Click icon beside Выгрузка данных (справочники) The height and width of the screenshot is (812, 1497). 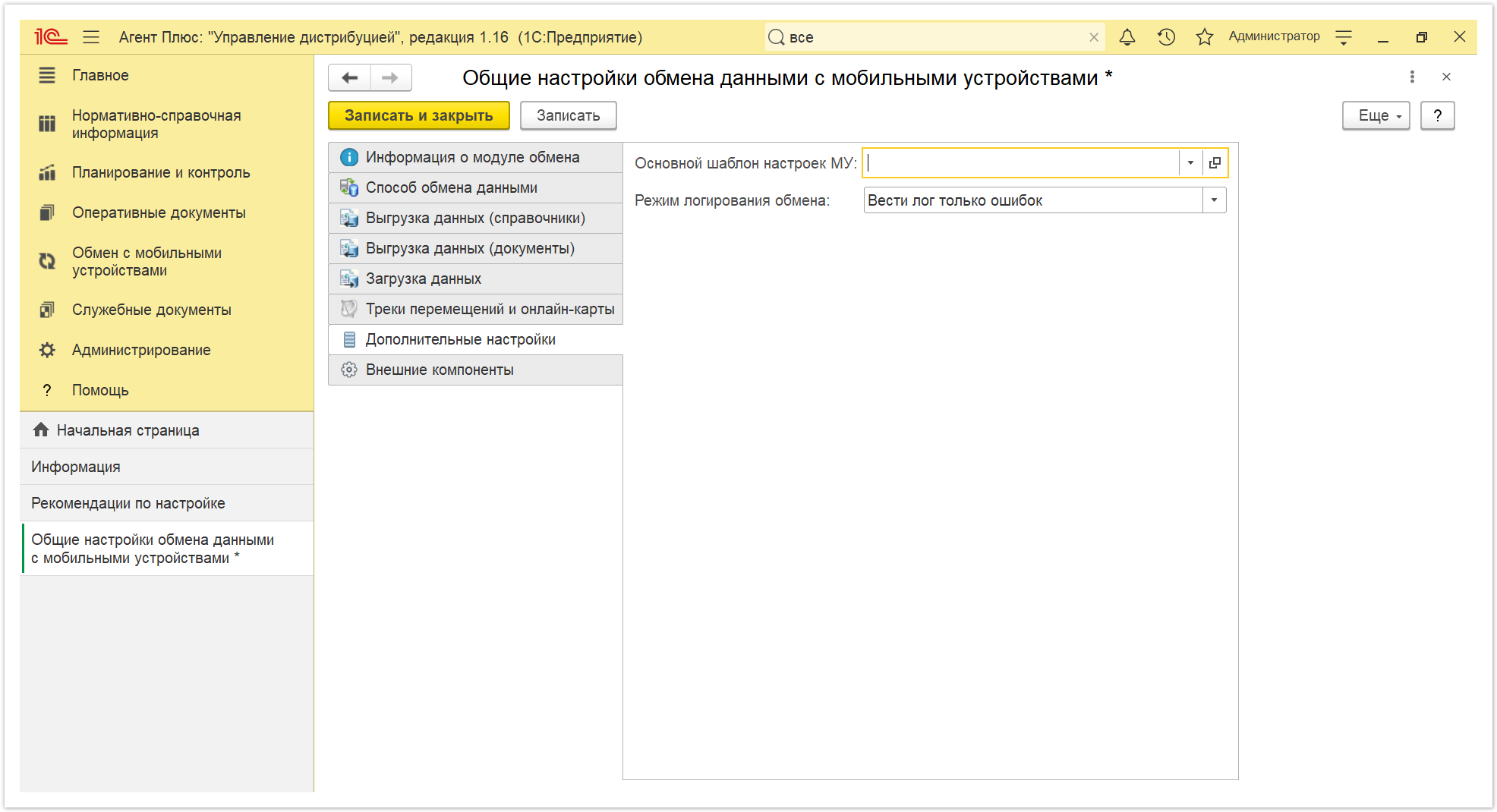pos(349,218)
